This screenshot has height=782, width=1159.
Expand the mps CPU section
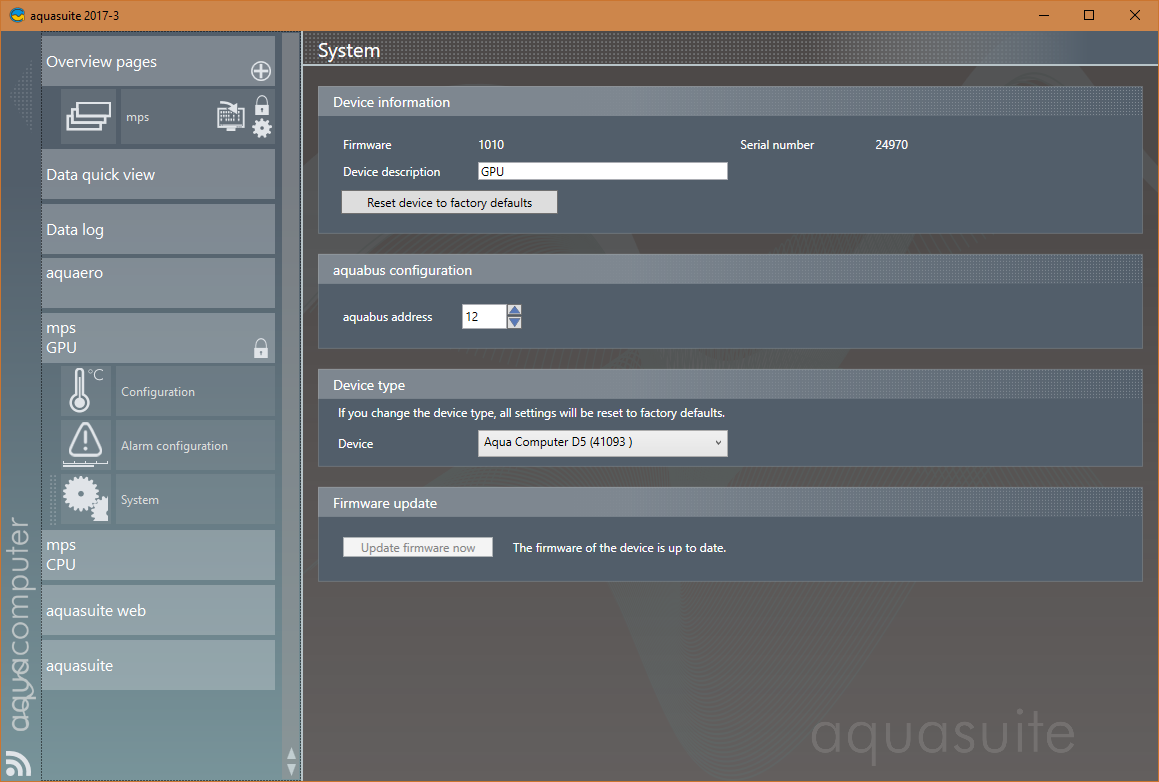tap(158, 555)
